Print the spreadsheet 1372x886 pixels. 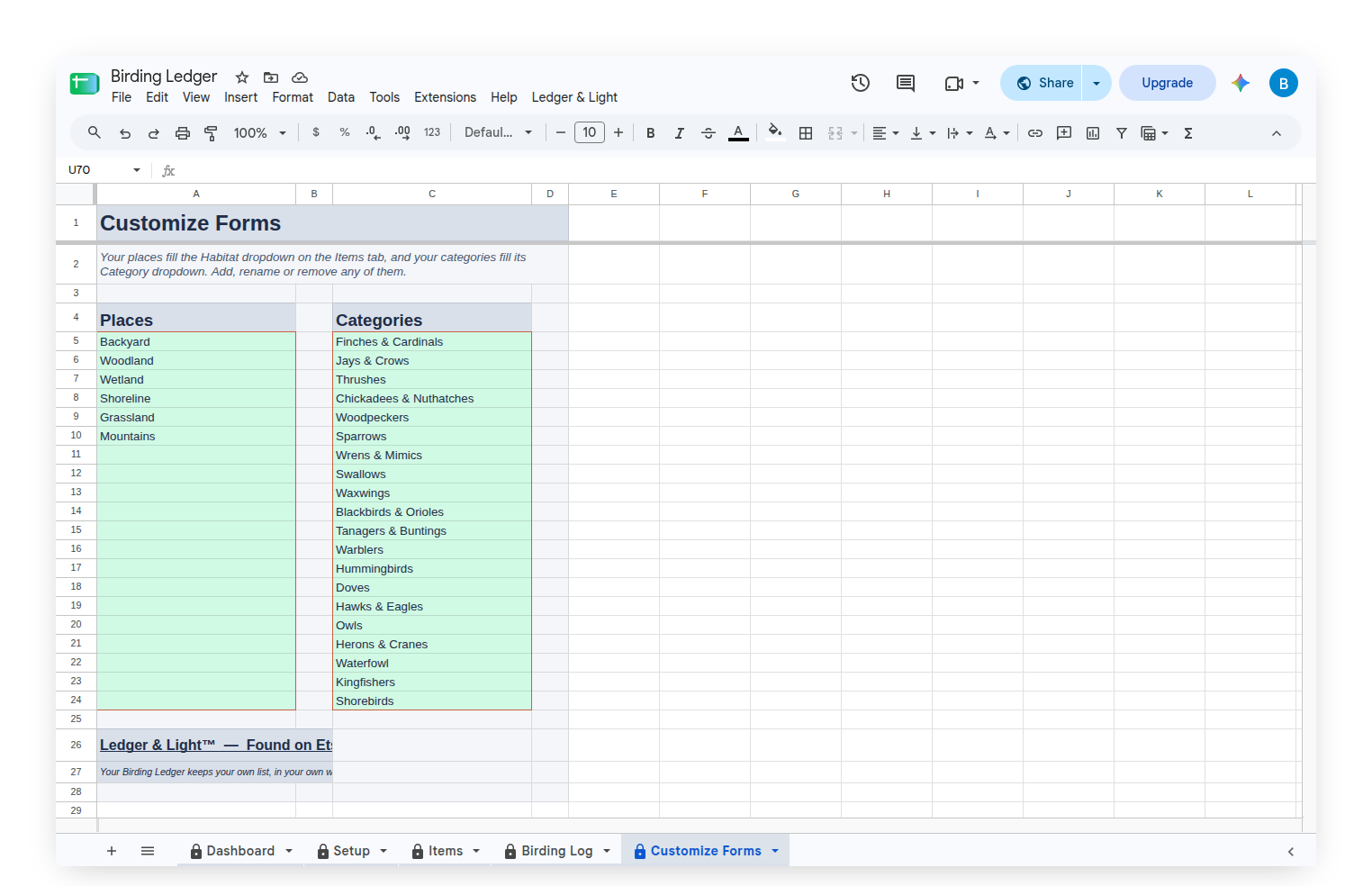(183, 133)
